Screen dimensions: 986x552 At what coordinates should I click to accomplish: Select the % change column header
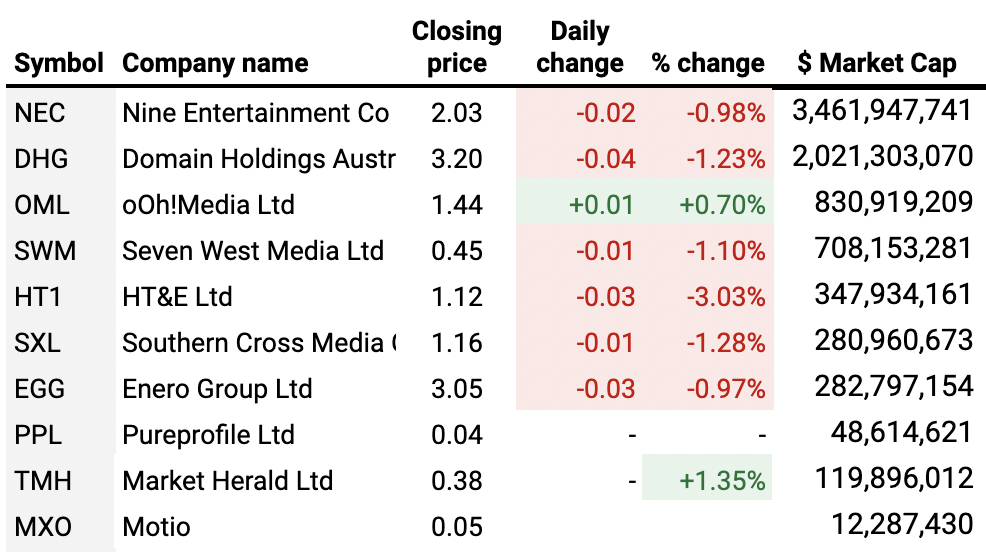pos(708,64)
